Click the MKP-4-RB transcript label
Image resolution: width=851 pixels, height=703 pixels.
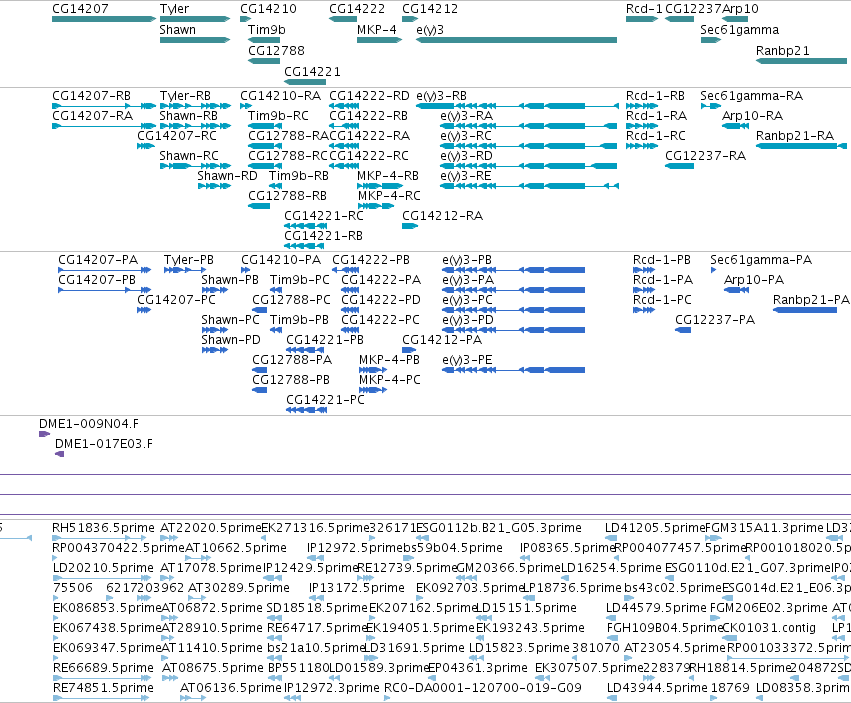(388, 176)
